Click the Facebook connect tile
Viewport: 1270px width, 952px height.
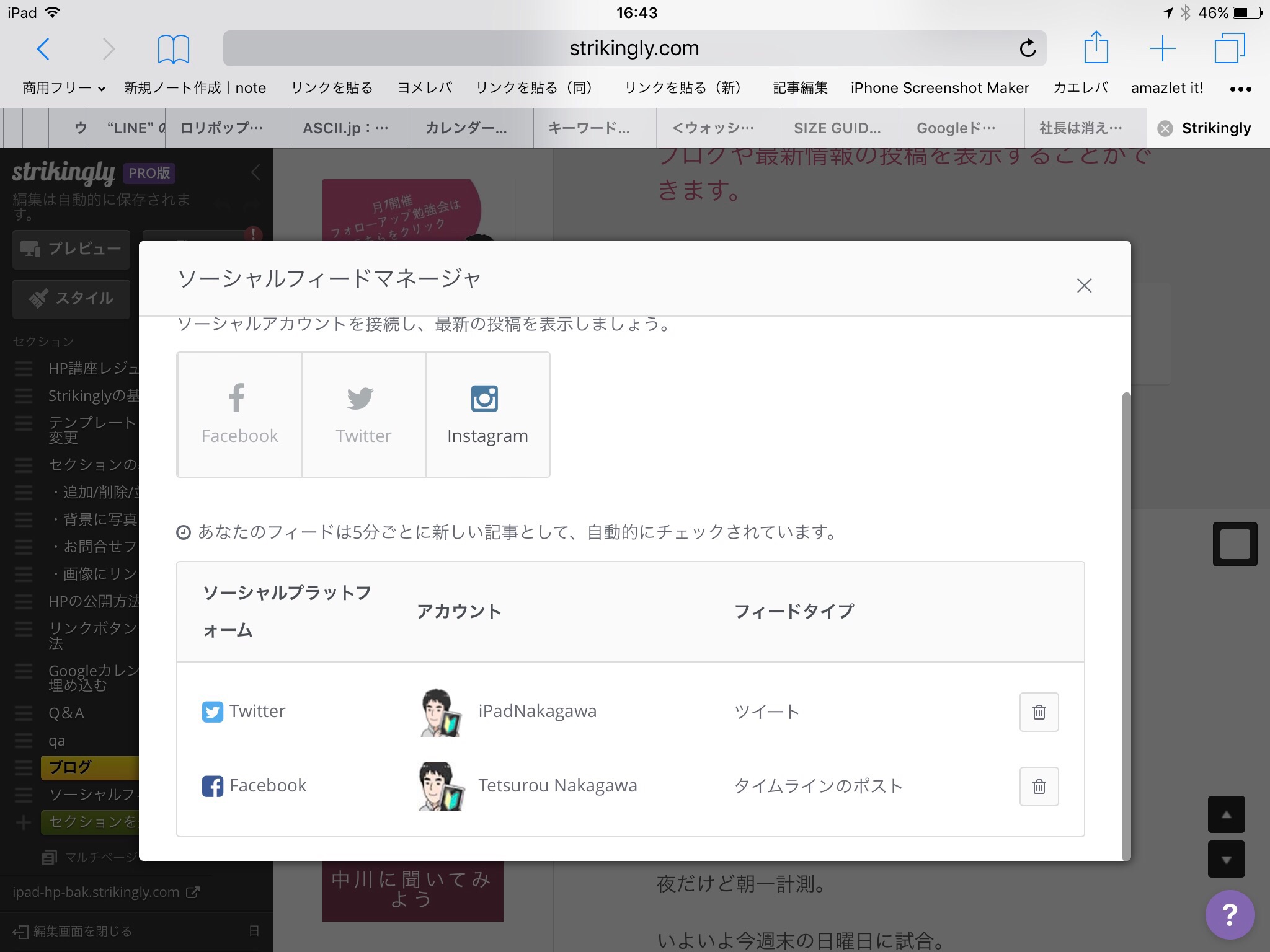239,415
